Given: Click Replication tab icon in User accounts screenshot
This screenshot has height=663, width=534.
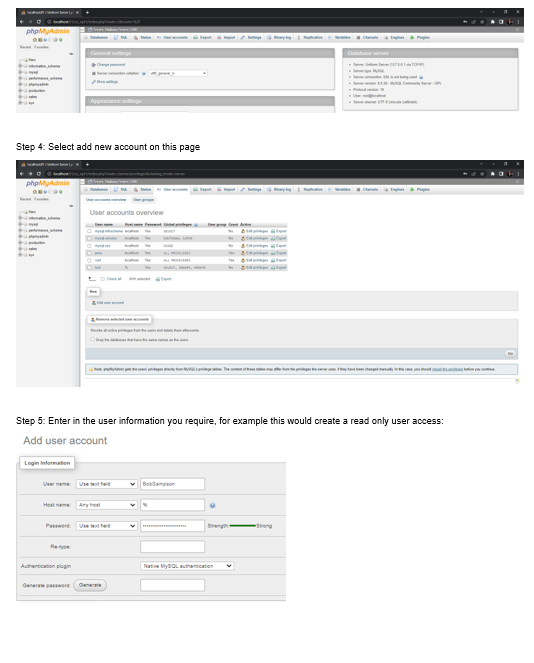Looking at the screenshot, I should tap(299, 189).
